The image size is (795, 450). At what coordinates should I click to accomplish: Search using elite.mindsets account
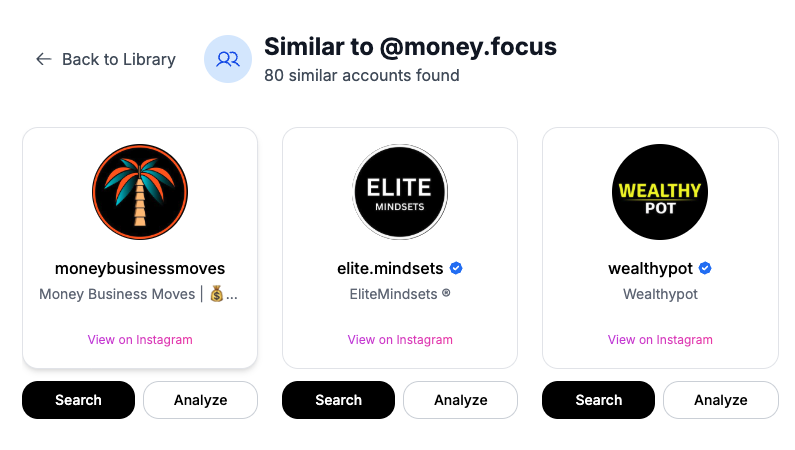pyautogui.click(x=338, y=400)
